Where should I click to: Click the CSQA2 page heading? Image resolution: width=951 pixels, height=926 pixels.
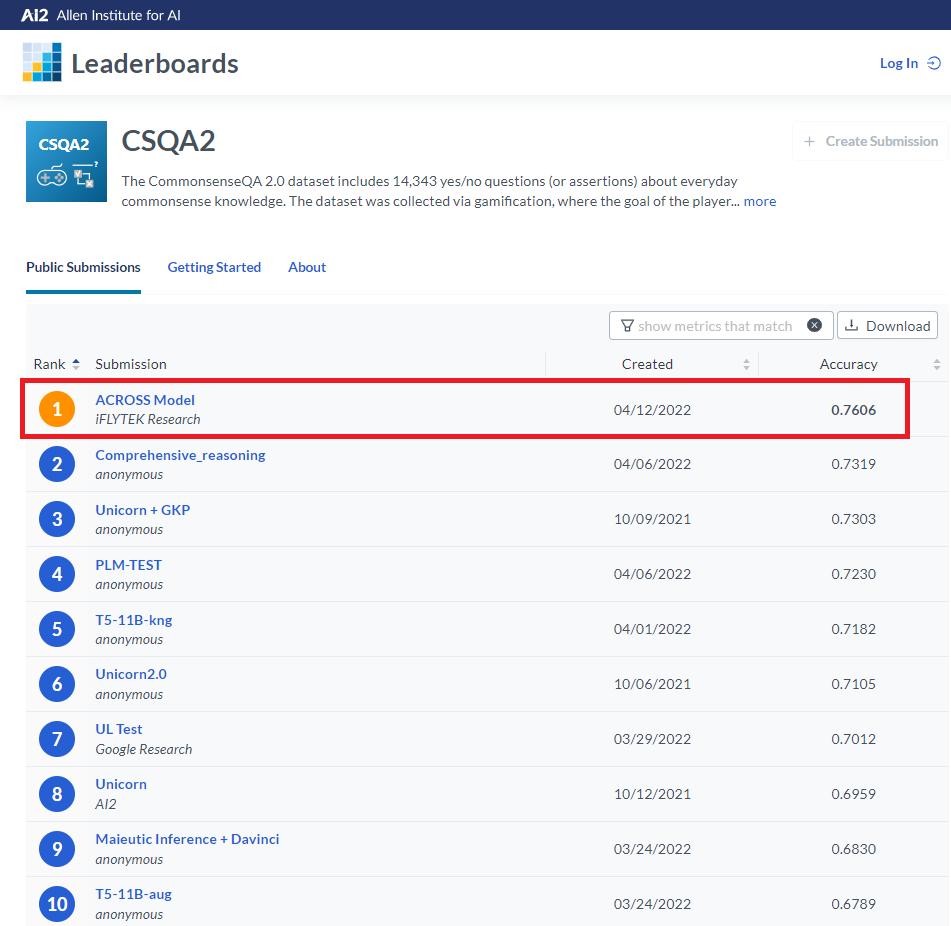[x=169, y=141]
